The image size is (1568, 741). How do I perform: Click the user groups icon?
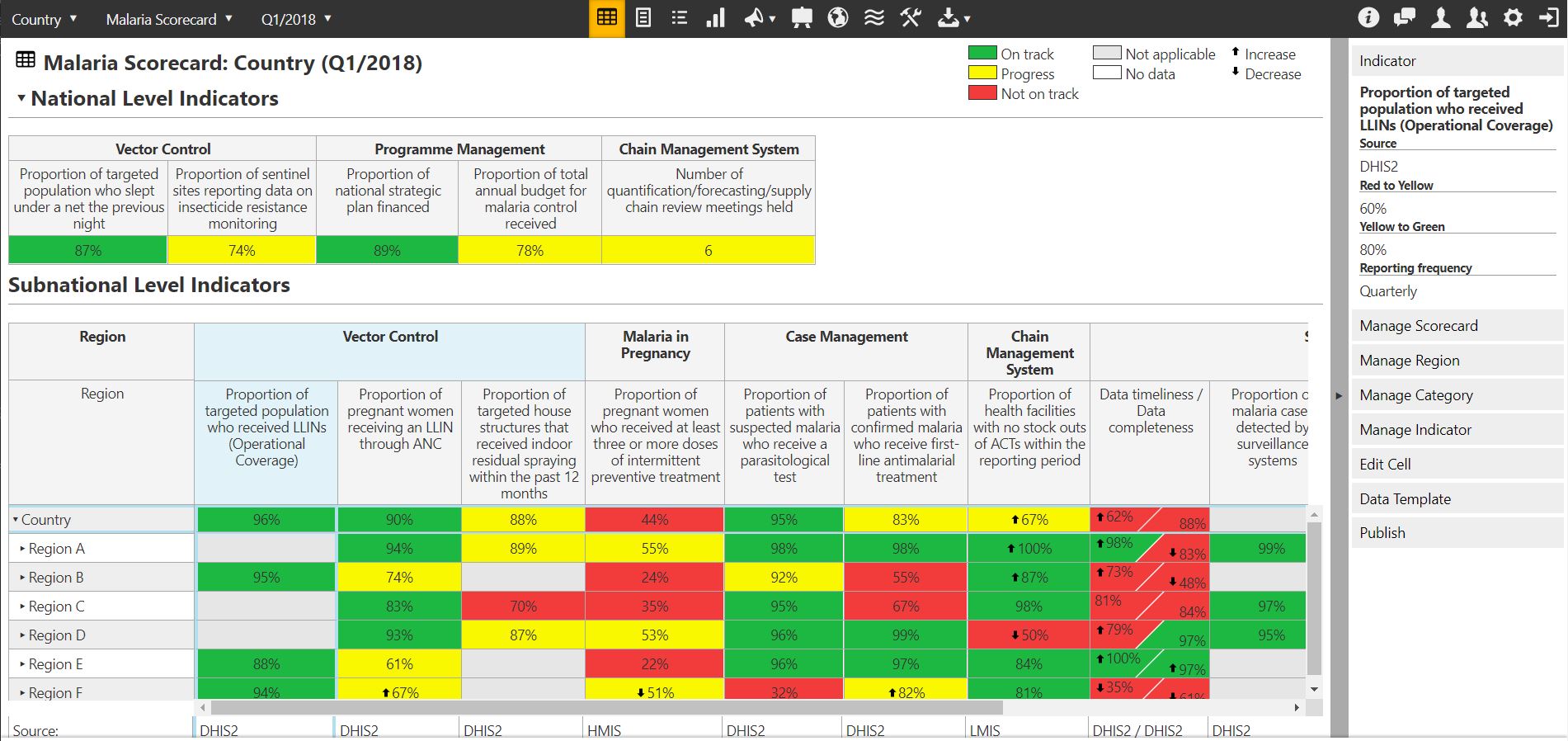(x=1476, y=18)
